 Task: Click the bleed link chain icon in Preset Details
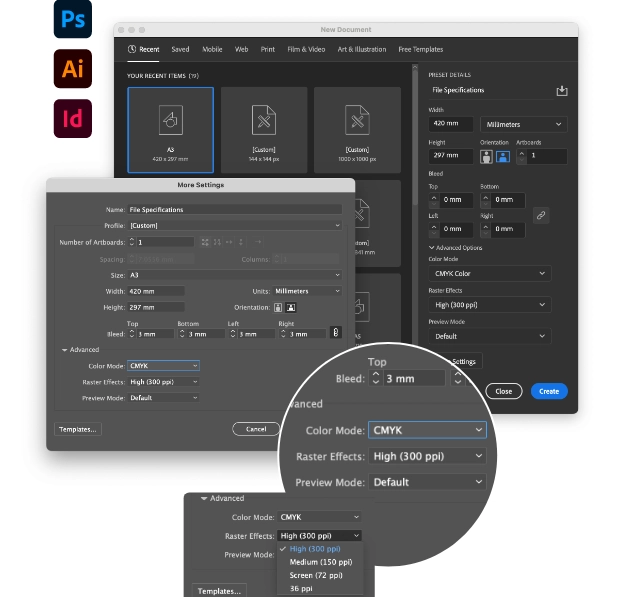(540, 214)
